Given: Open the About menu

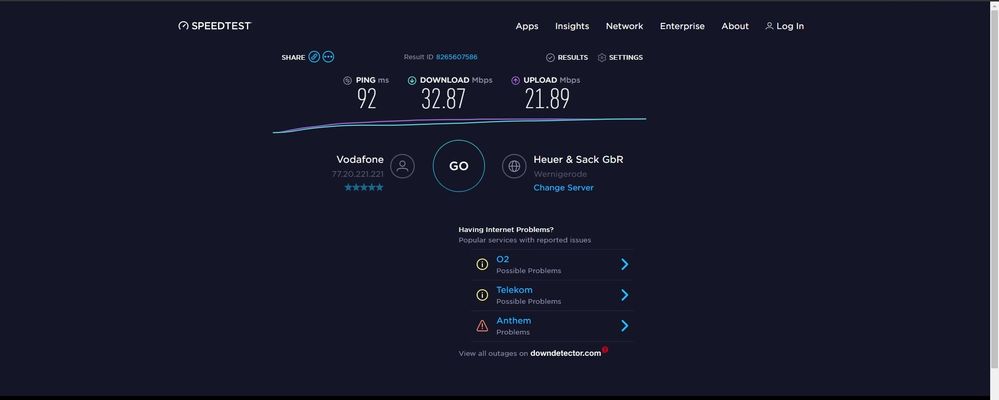Looking at the screenshot, I should 735,26.
